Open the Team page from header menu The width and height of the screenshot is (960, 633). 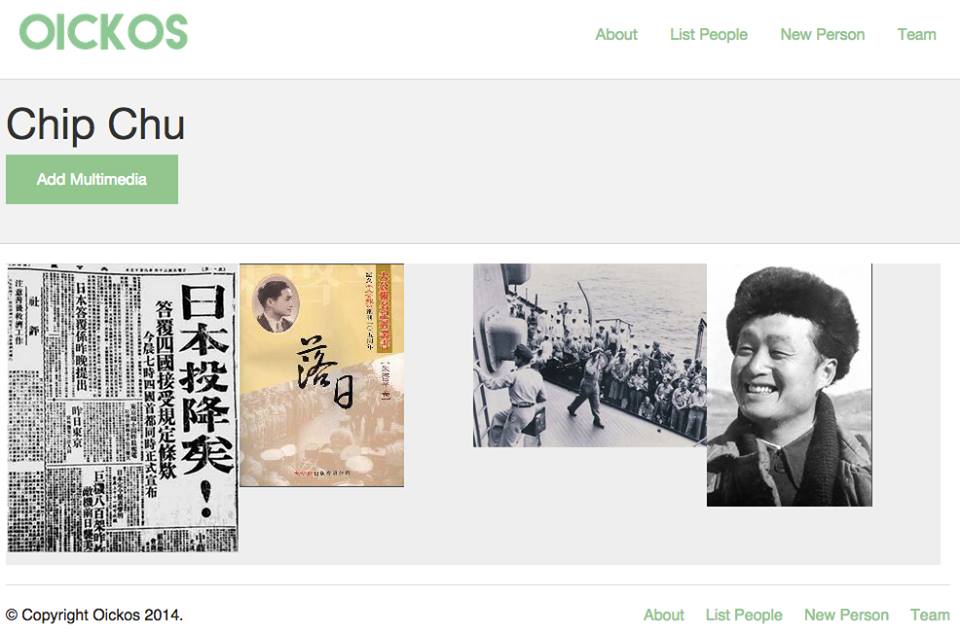917,34
